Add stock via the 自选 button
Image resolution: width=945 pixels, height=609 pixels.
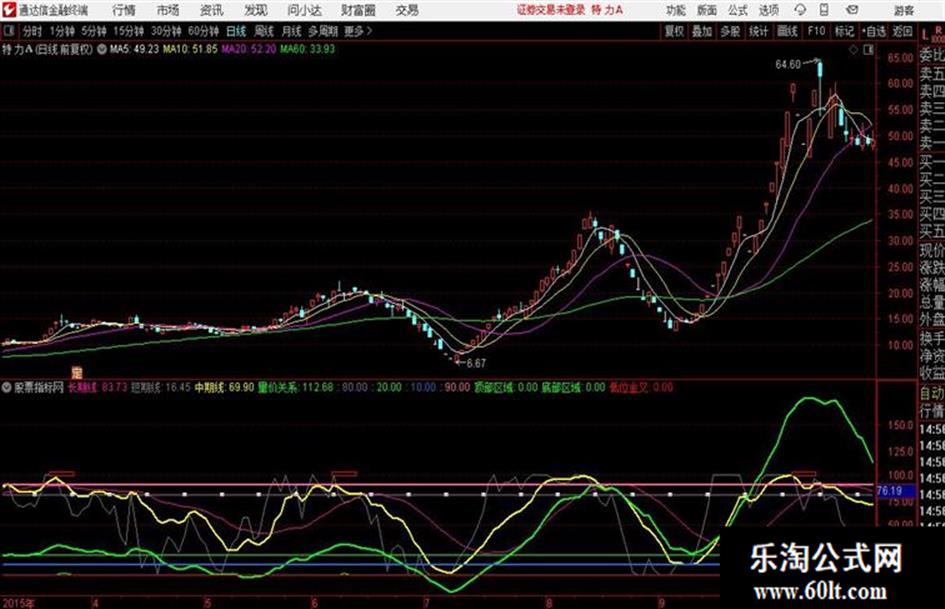coord(874,31)
